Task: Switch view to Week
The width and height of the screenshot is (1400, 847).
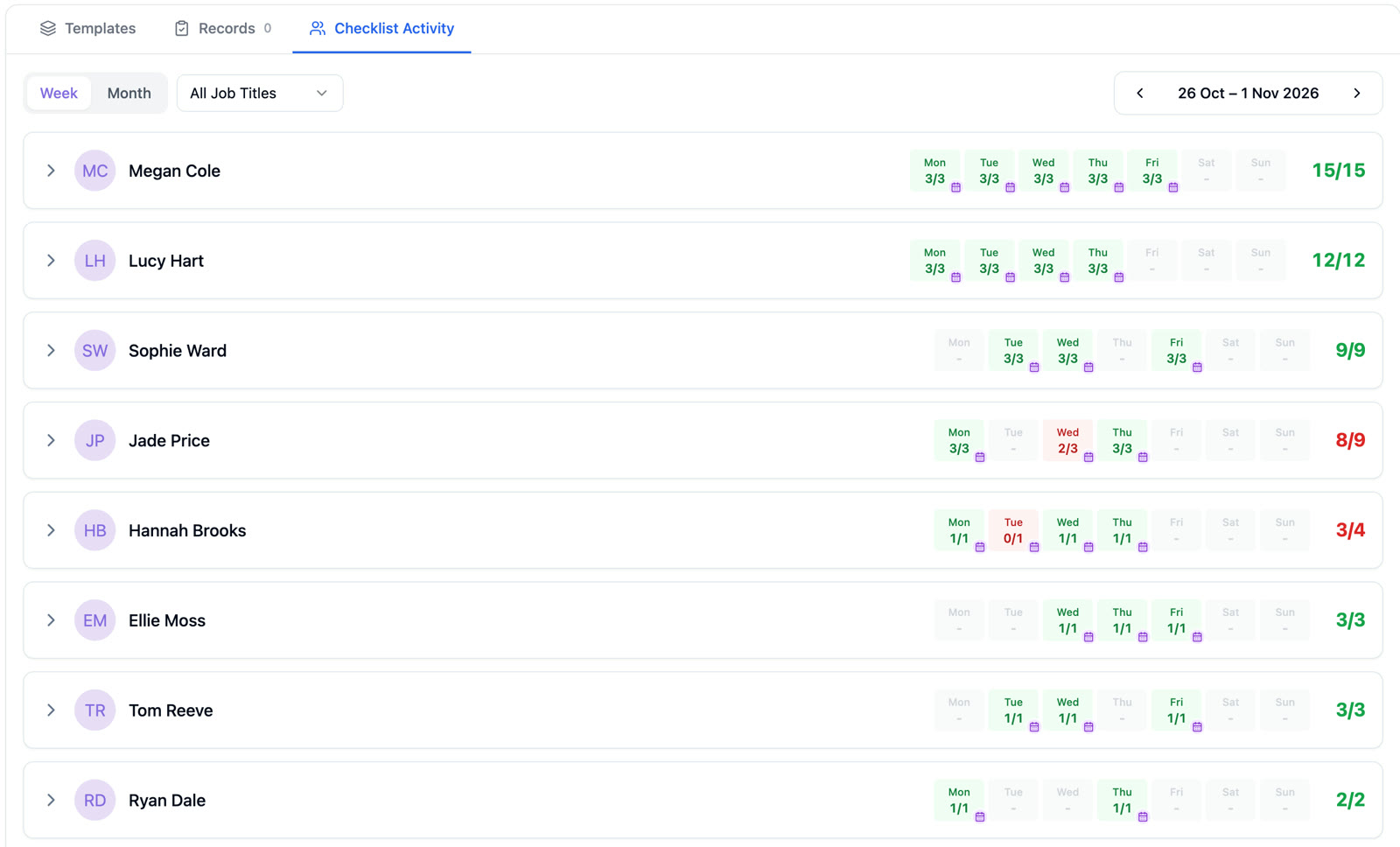Action: pos(59,93)
